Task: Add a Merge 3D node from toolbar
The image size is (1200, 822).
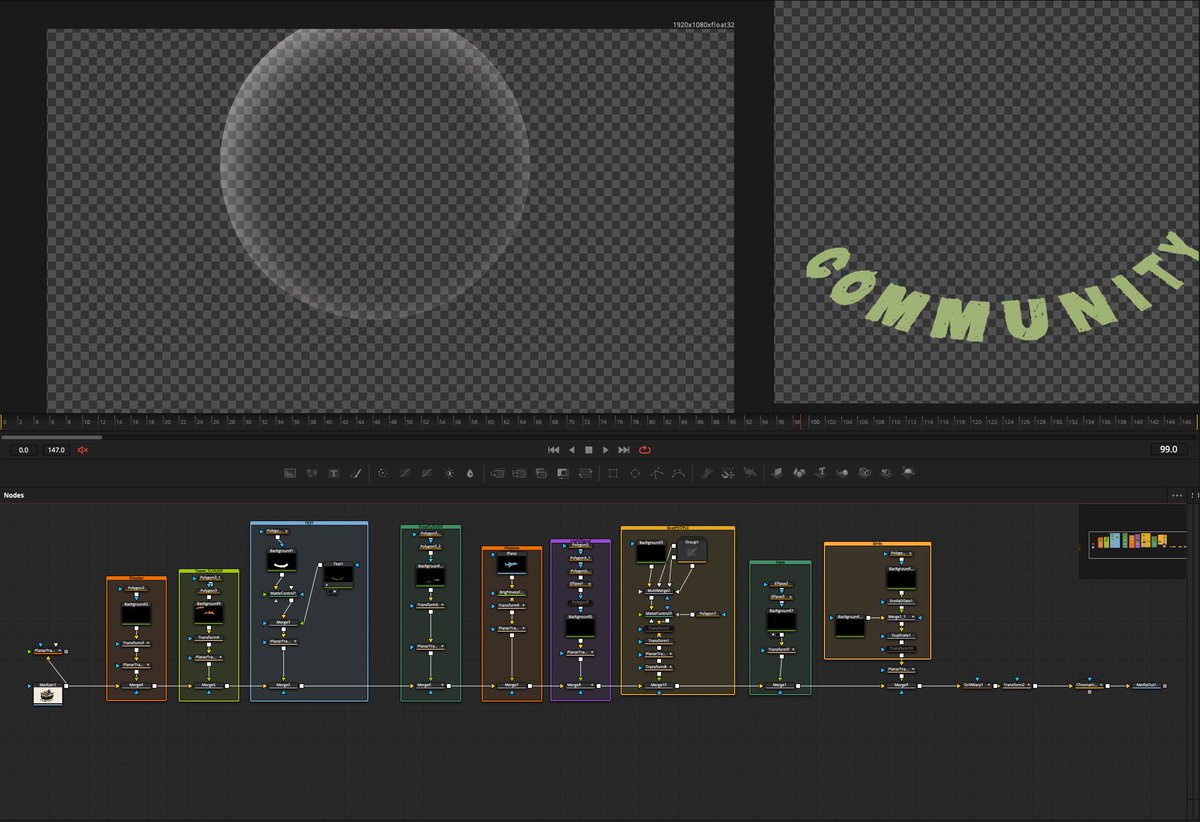Action: [842, 473]
